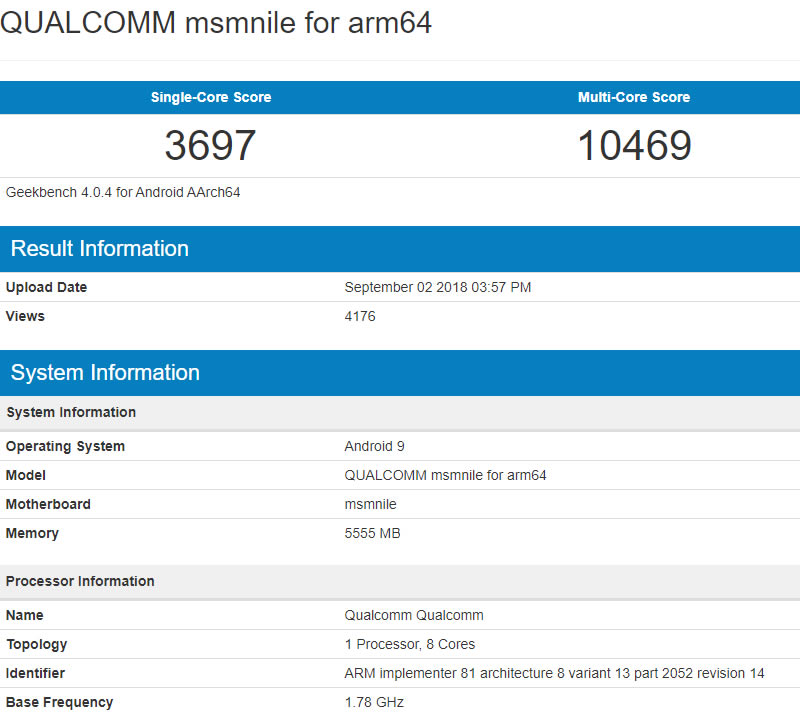Click the multi-core score value 10469
800x720 pixels.
click(x=634, y=146)
